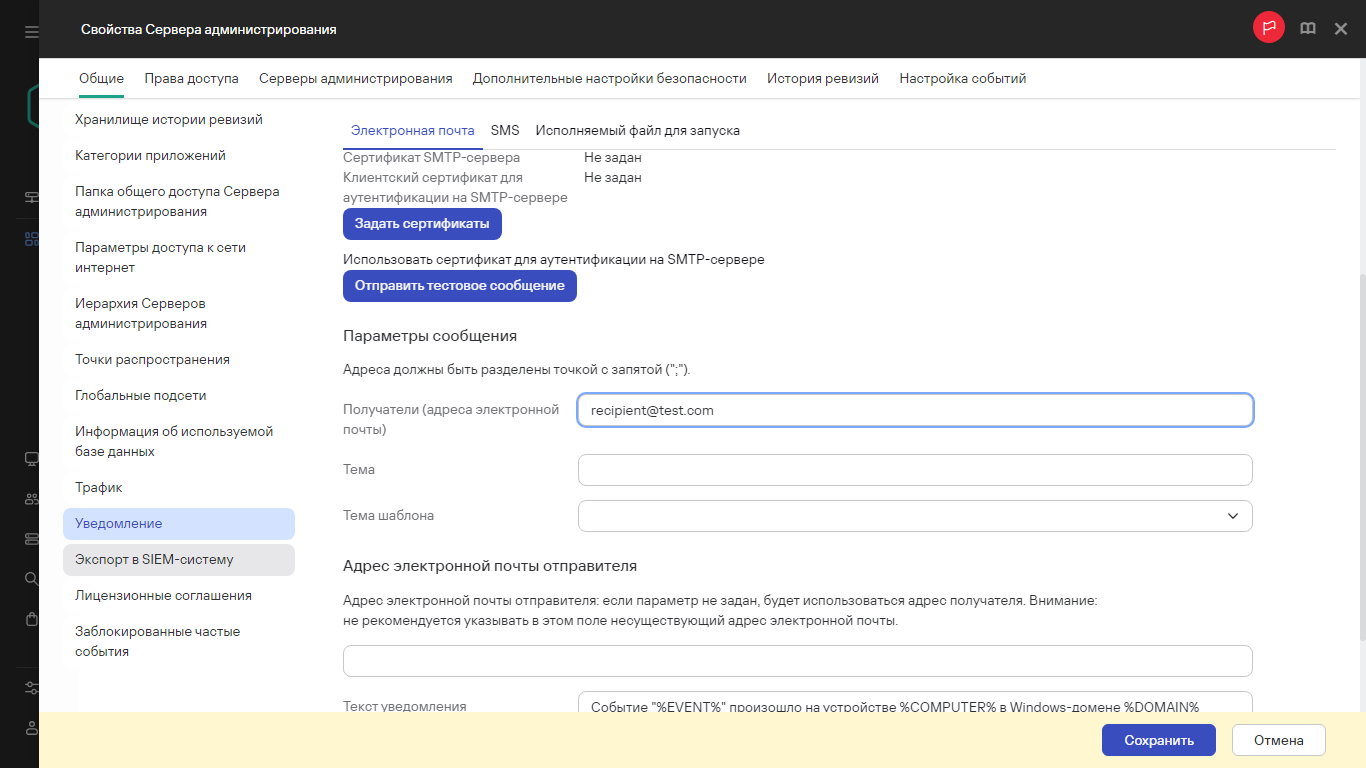
Task: Switch to the SMS tab
Action: pos(505,131)
